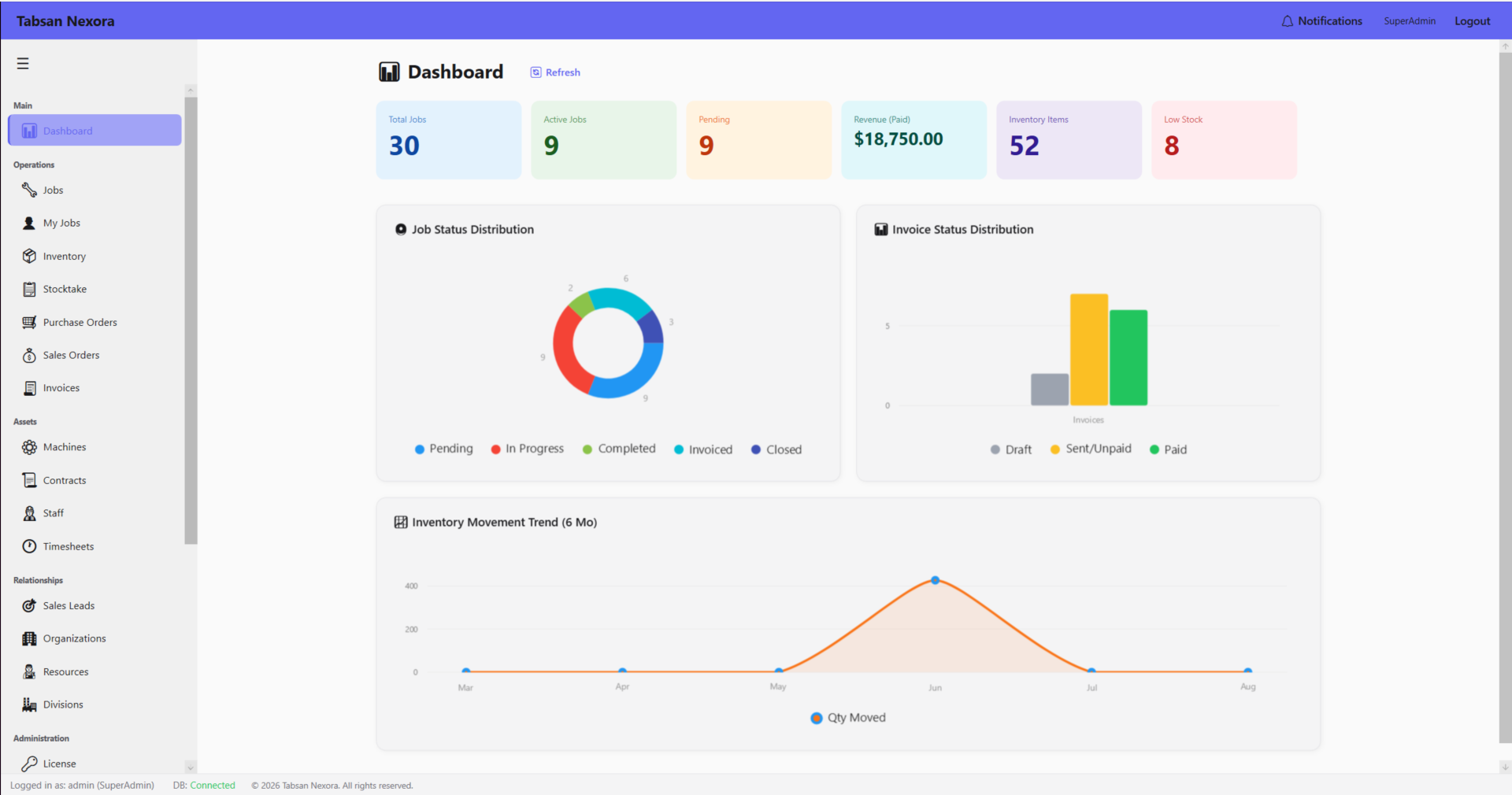The image size is (1512, 795).
Task: Toggle the Qty Moved legend item
Action: (x=848, y=718)
